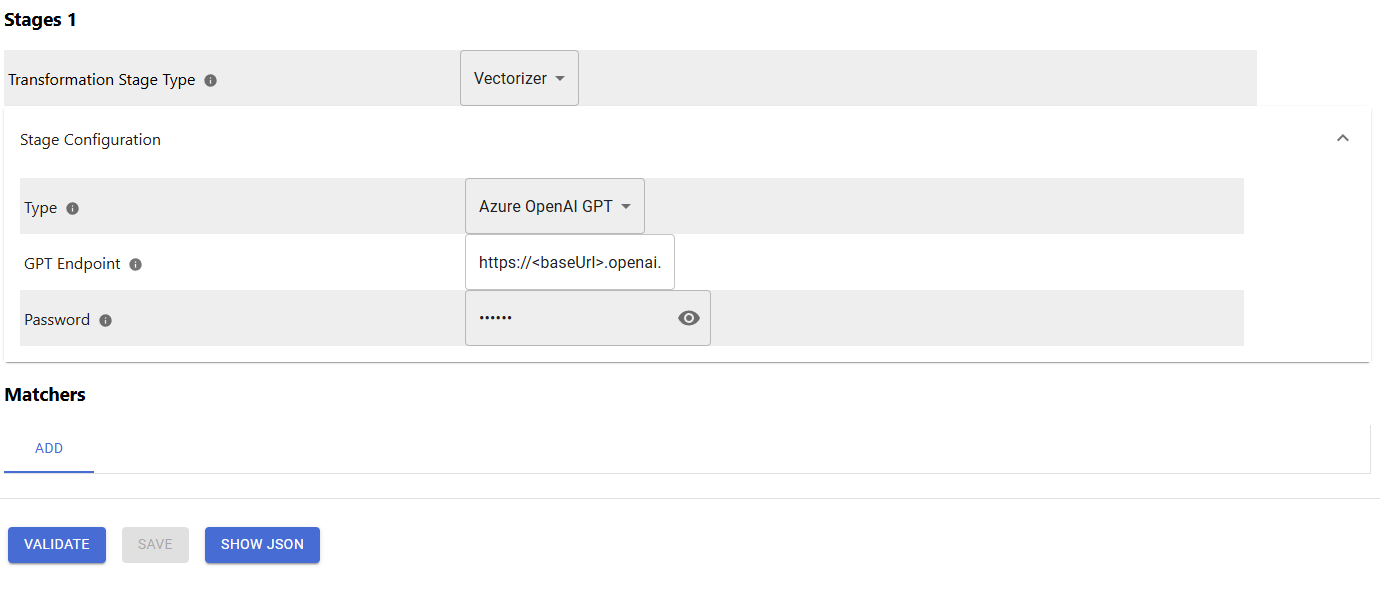Image resolution: width=1380 pixels, height=605 pixels.
Task: Open the Vectorizer stage type dropdown
Action: tap(519, 78)
